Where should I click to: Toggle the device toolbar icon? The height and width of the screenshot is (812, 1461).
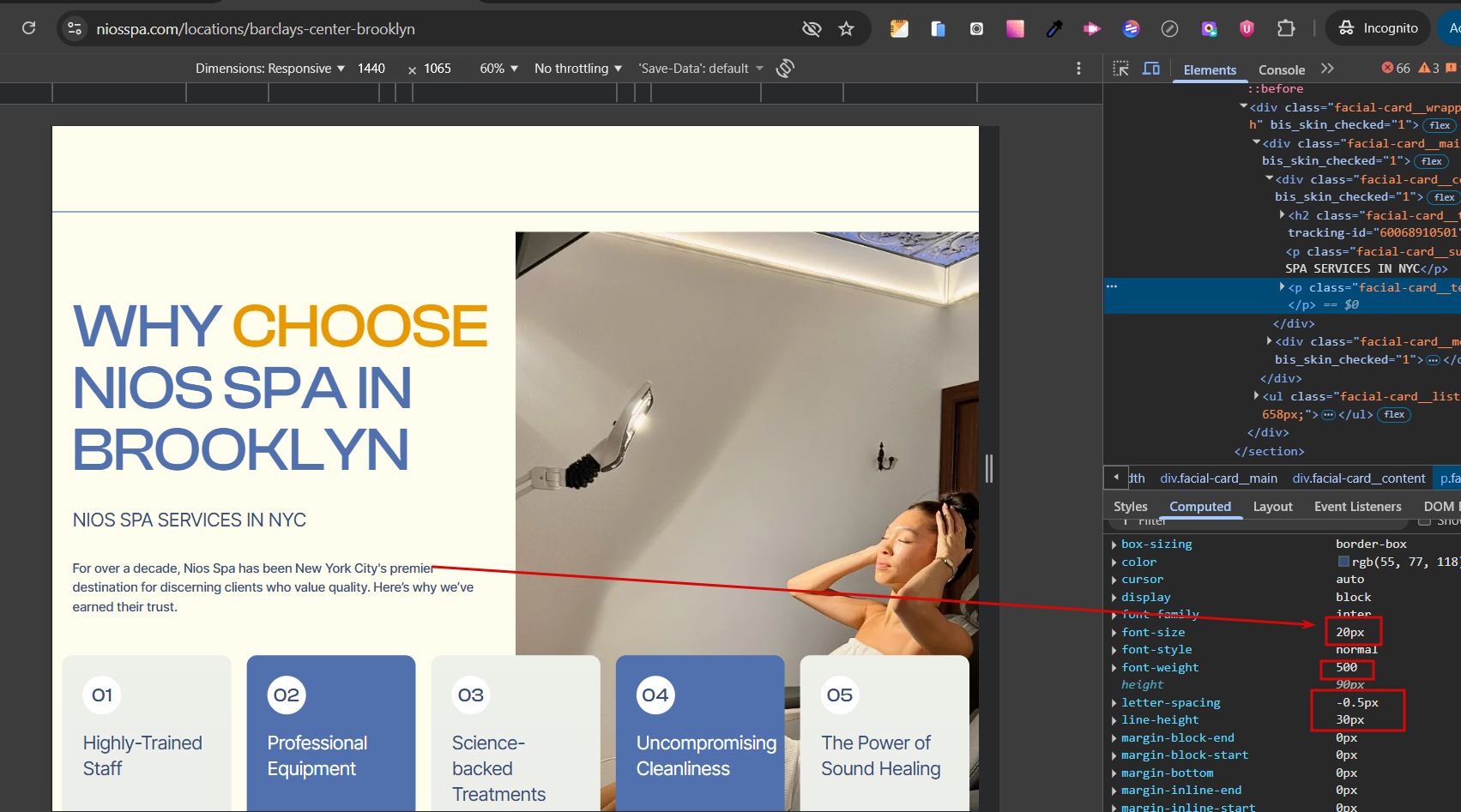pyautogui.click(x=1151, y=69)
